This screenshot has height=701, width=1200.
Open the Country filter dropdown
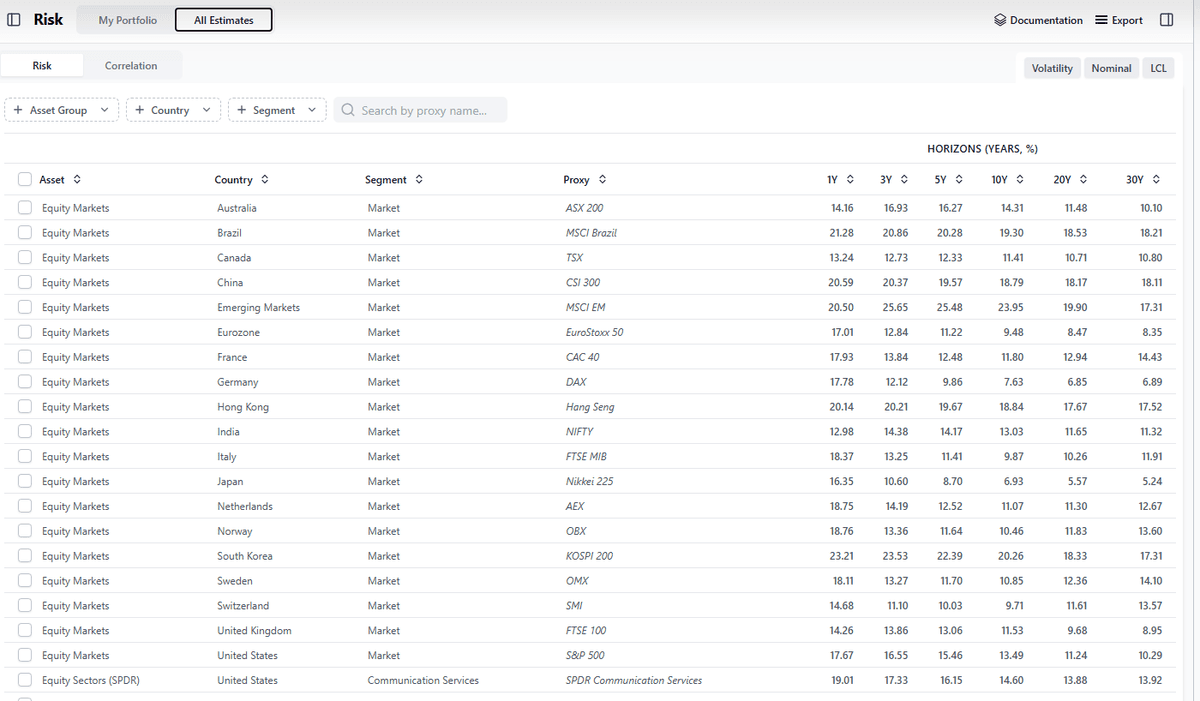pyautogui.click(x=173, y=110)
